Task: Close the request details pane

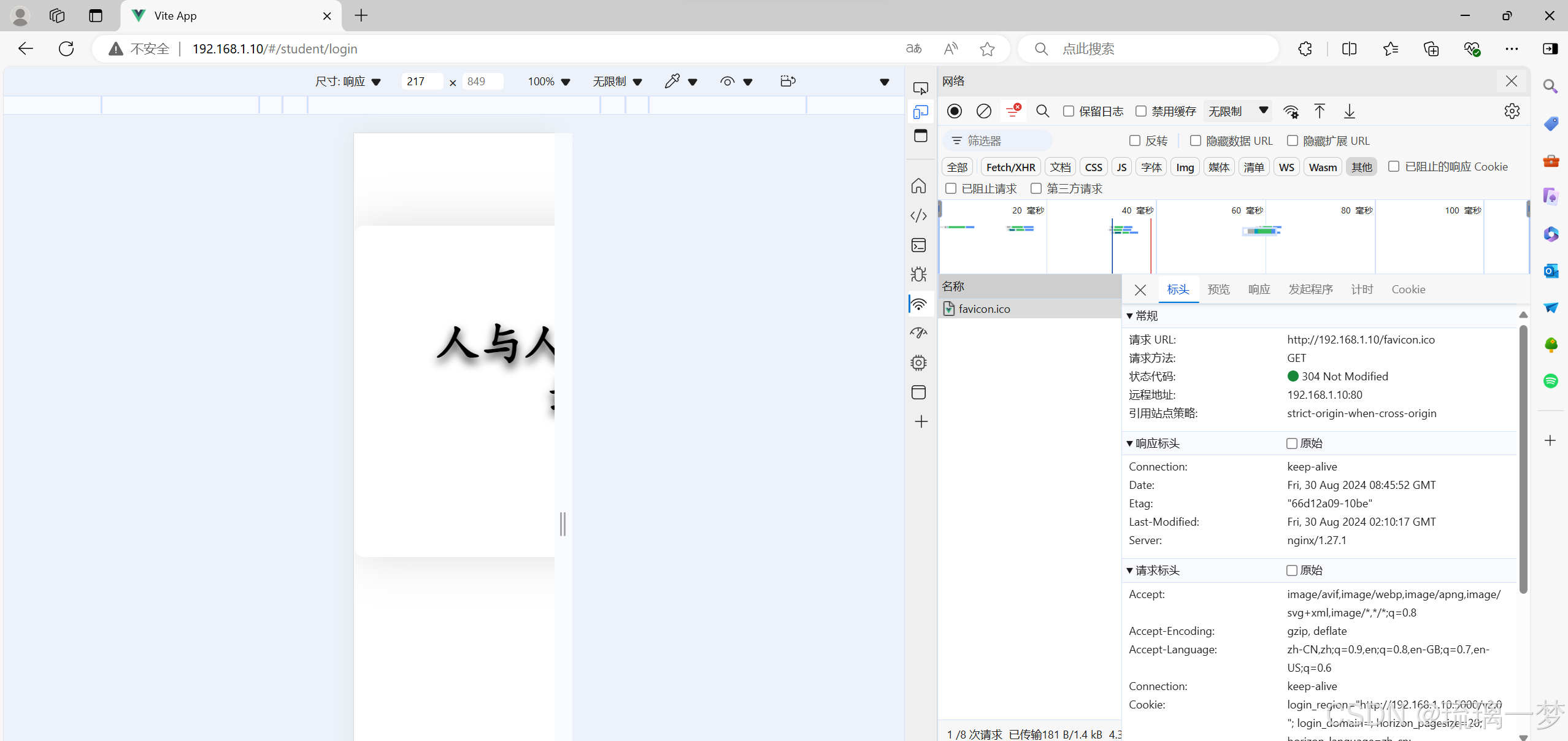Action: (1140, 290)
